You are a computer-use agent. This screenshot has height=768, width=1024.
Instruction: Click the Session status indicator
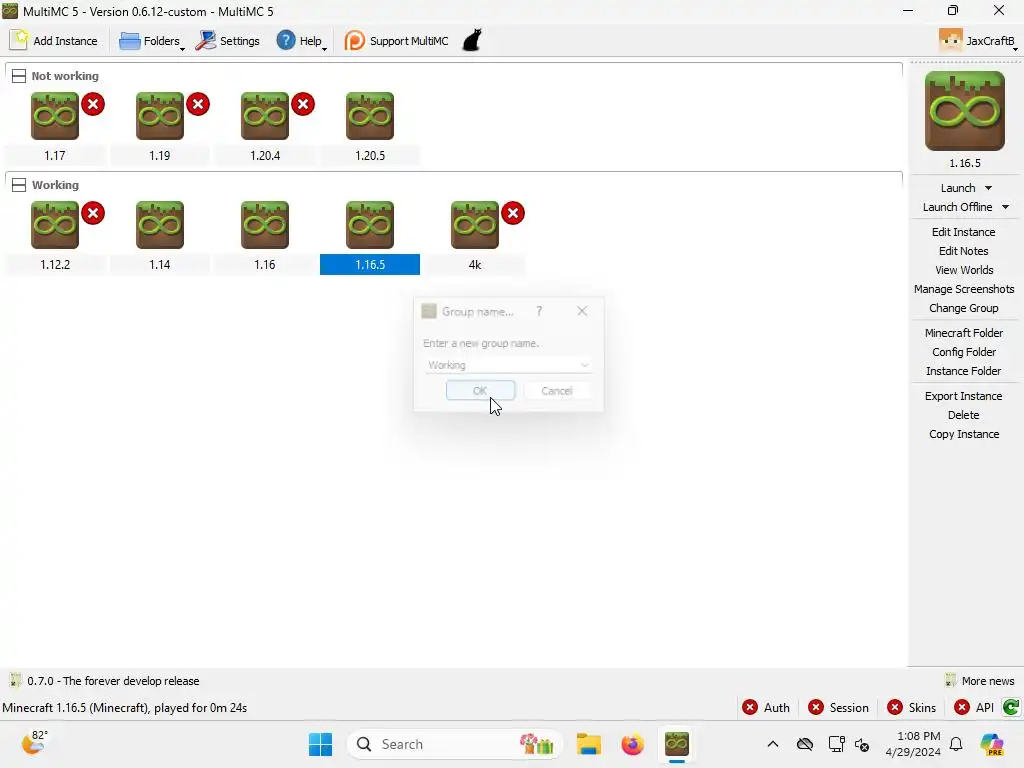pos(839,707)
